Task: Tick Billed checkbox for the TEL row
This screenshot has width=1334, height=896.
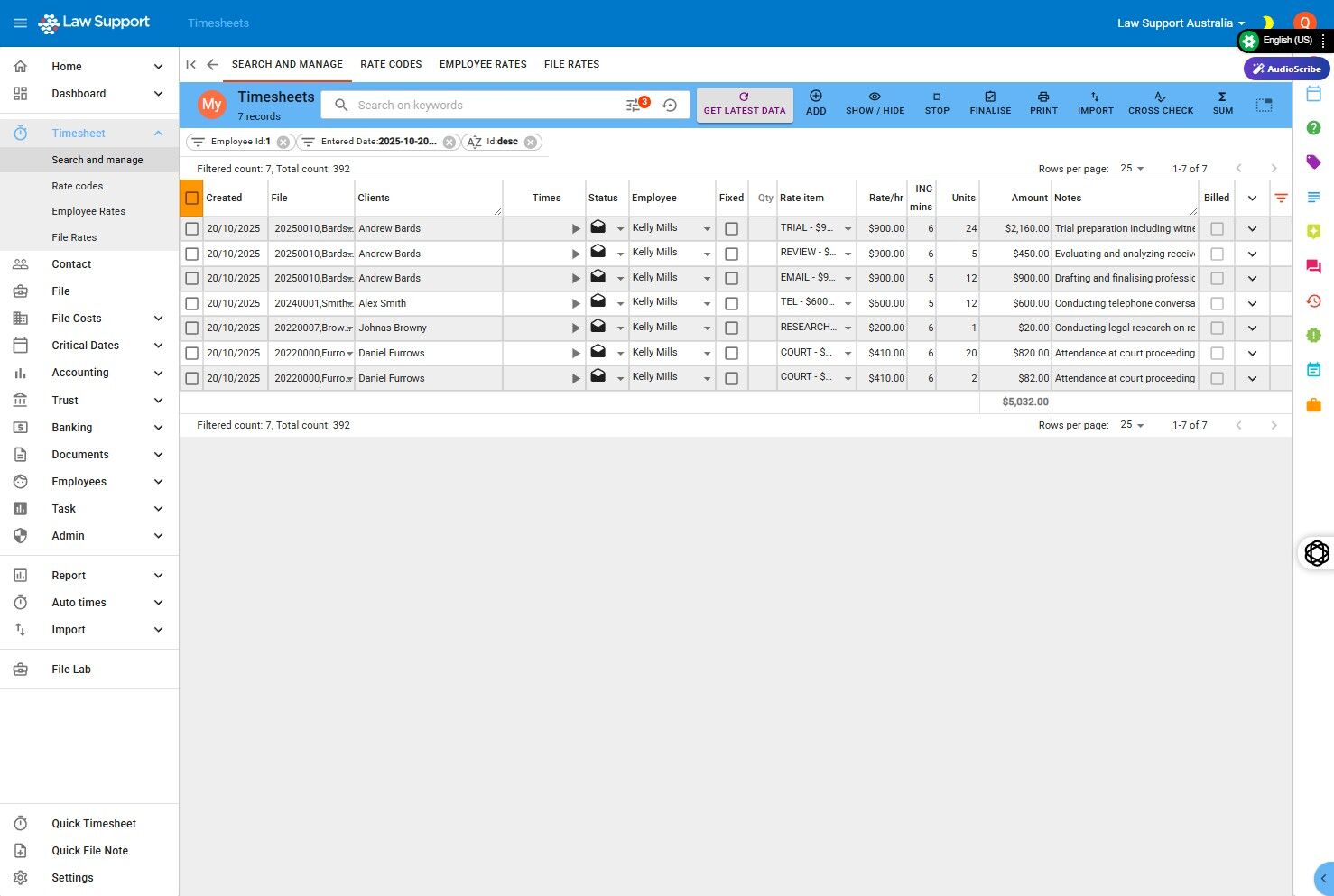Action: [x=1217, y=303]
